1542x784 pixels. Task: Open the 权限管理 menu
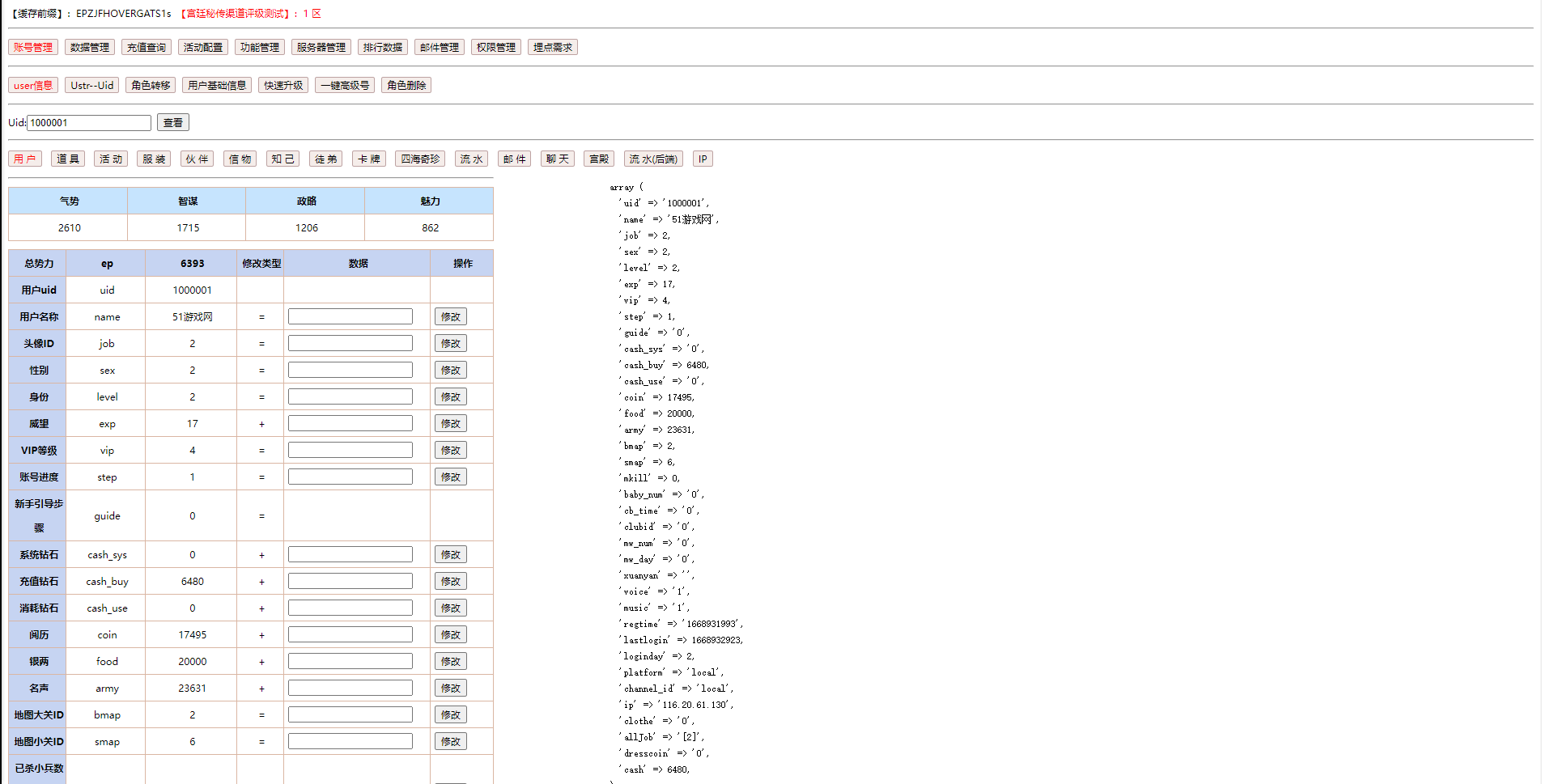click(x=495, y=48)
